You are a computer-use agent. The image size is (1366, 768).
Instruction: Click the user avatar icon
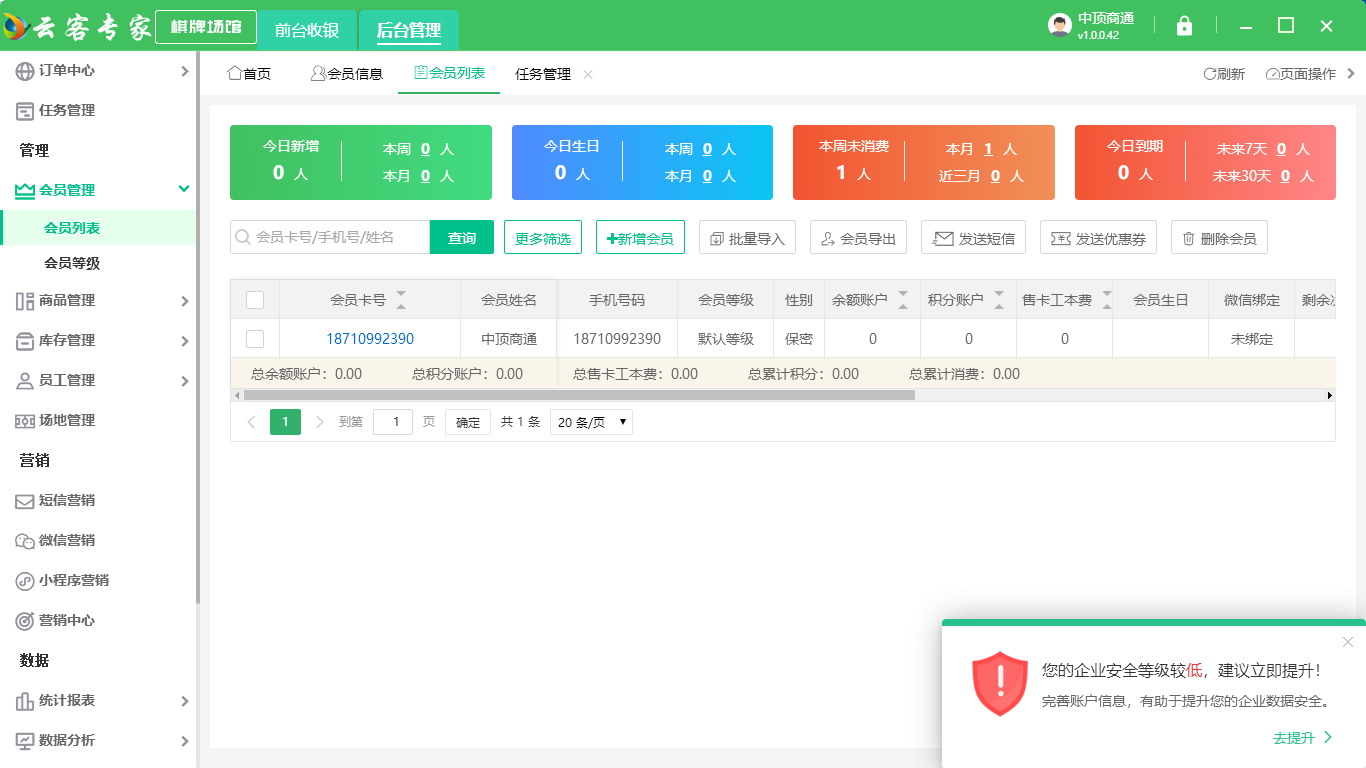click(x=1059, y=26)
